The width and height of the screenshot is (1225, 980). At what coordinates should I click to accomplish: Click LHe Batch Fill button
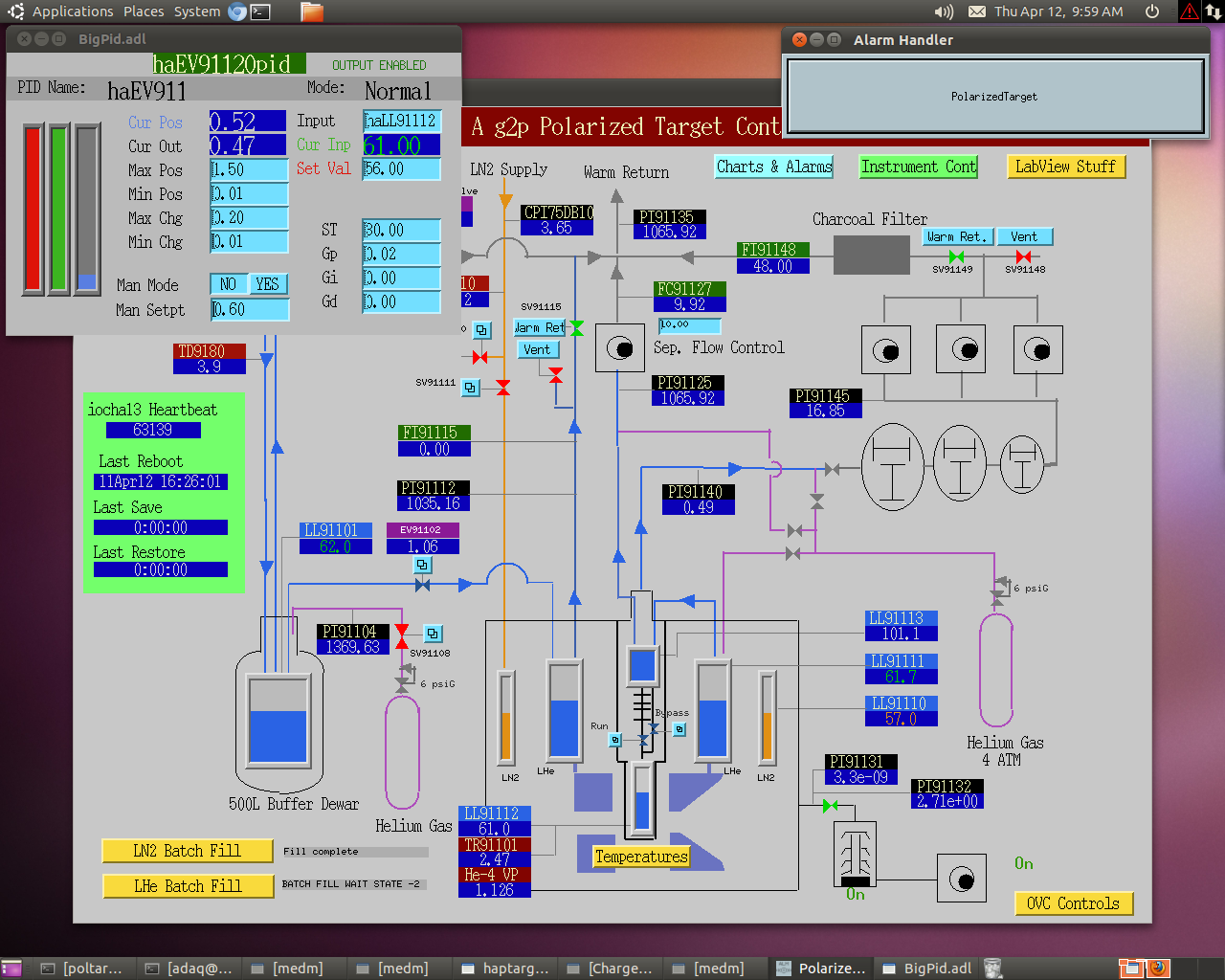(187, 886)
